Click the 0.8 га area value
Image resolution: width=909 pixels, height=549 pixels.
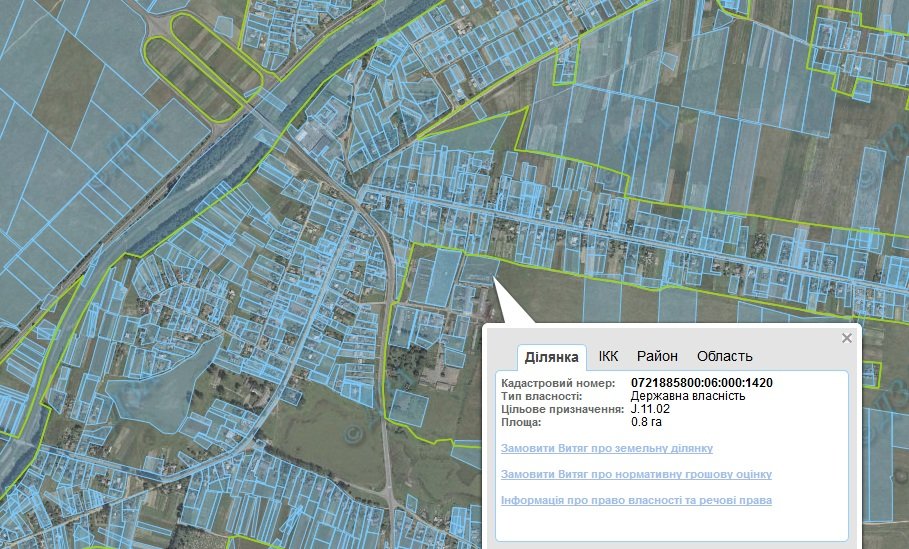tap(646, 422)
